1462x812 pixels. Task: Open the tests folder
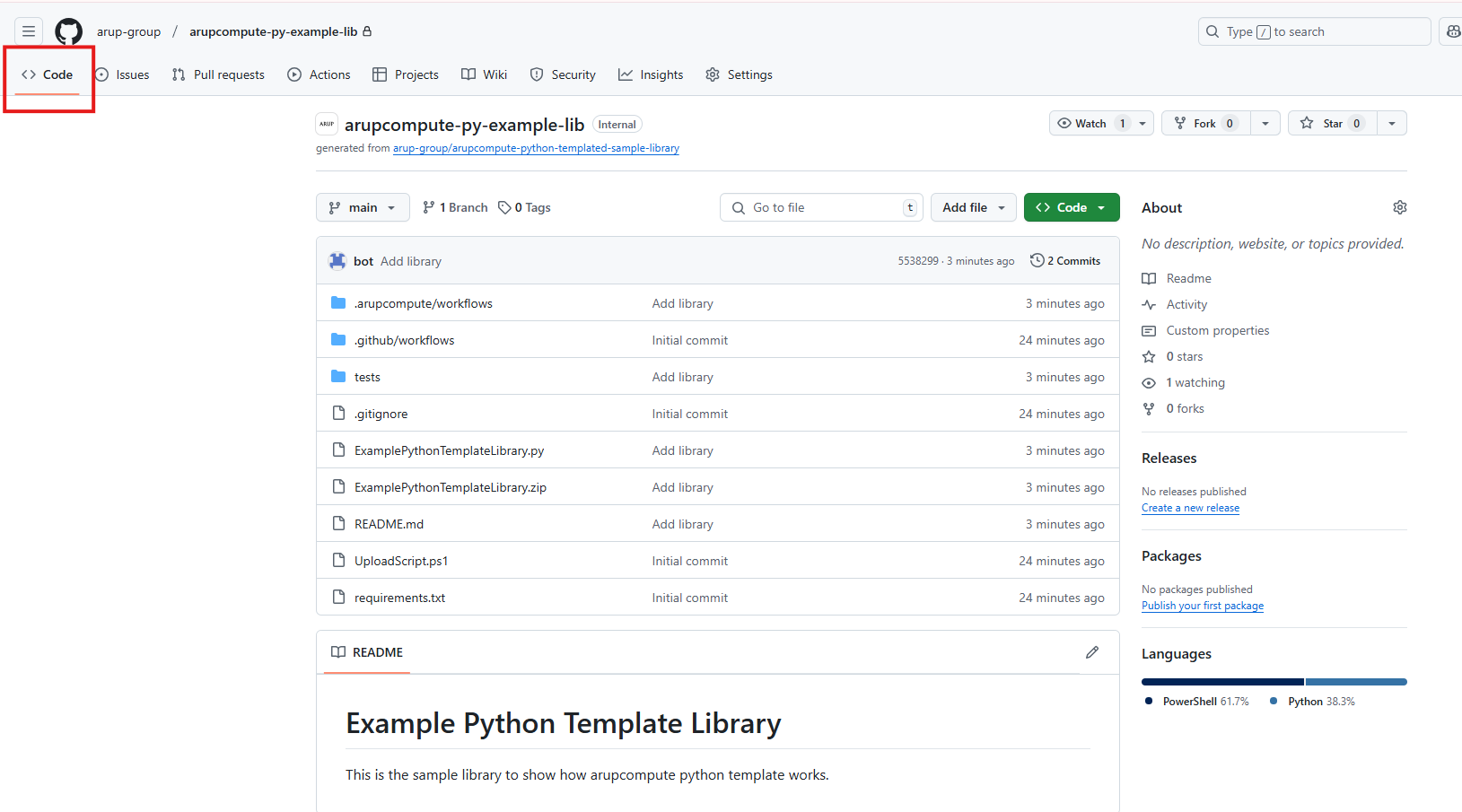tap(367, 377)
